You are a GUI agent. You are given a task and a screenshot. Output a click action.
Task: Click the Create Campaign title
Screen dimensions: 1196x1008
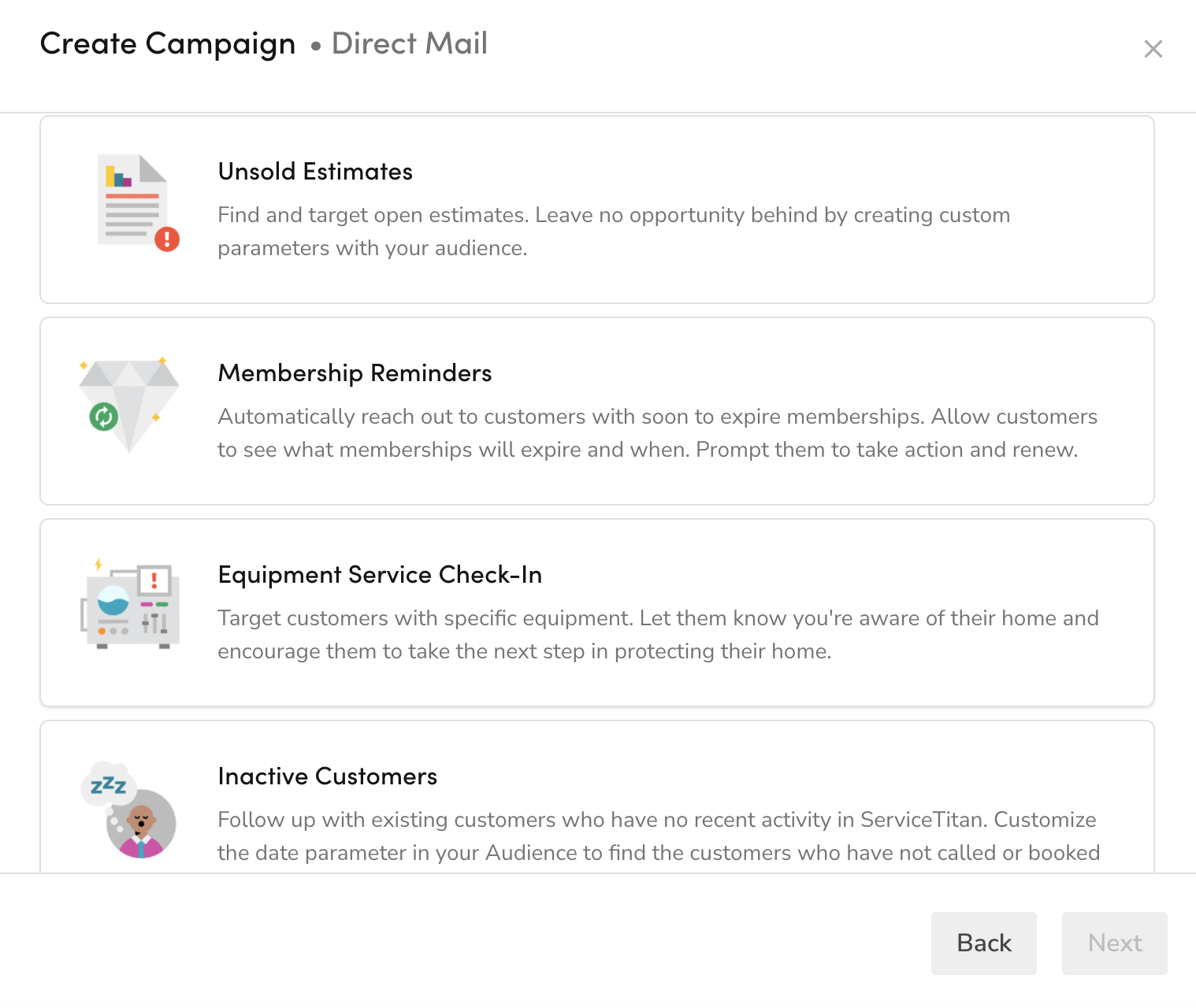coord(167,44)
